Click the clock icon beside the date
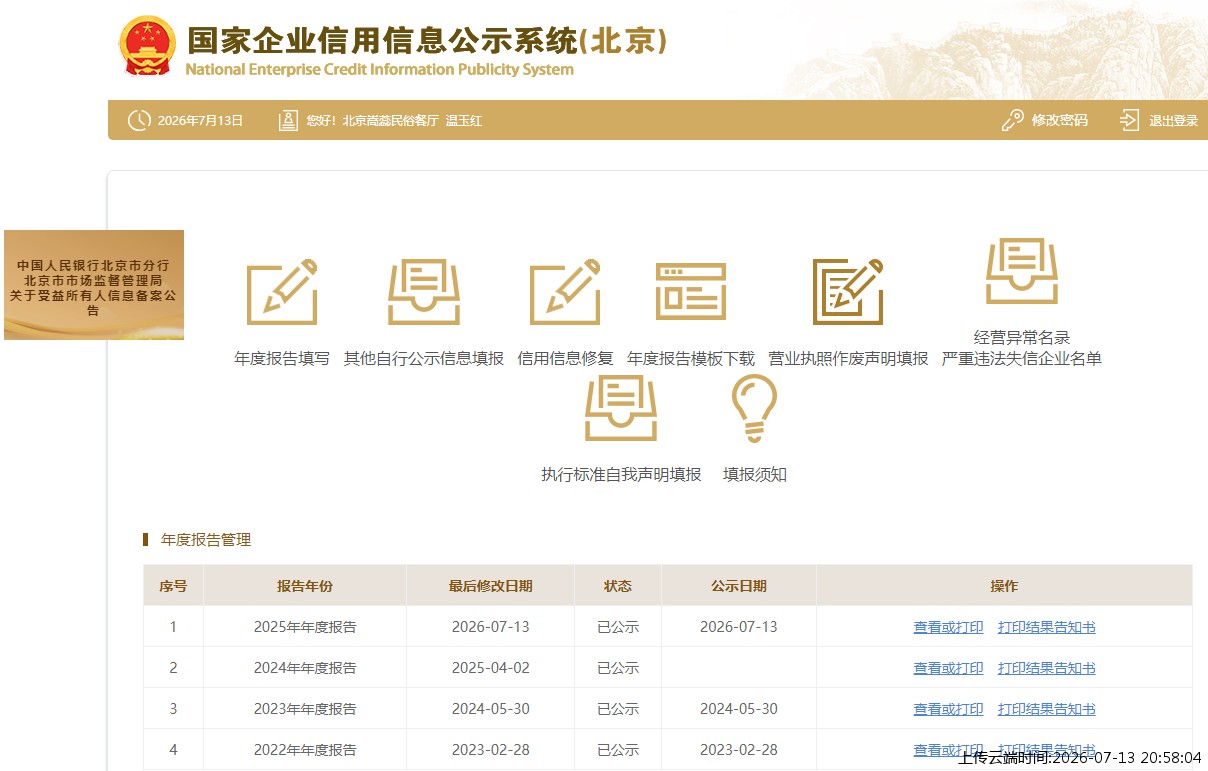 click(139, 120)
